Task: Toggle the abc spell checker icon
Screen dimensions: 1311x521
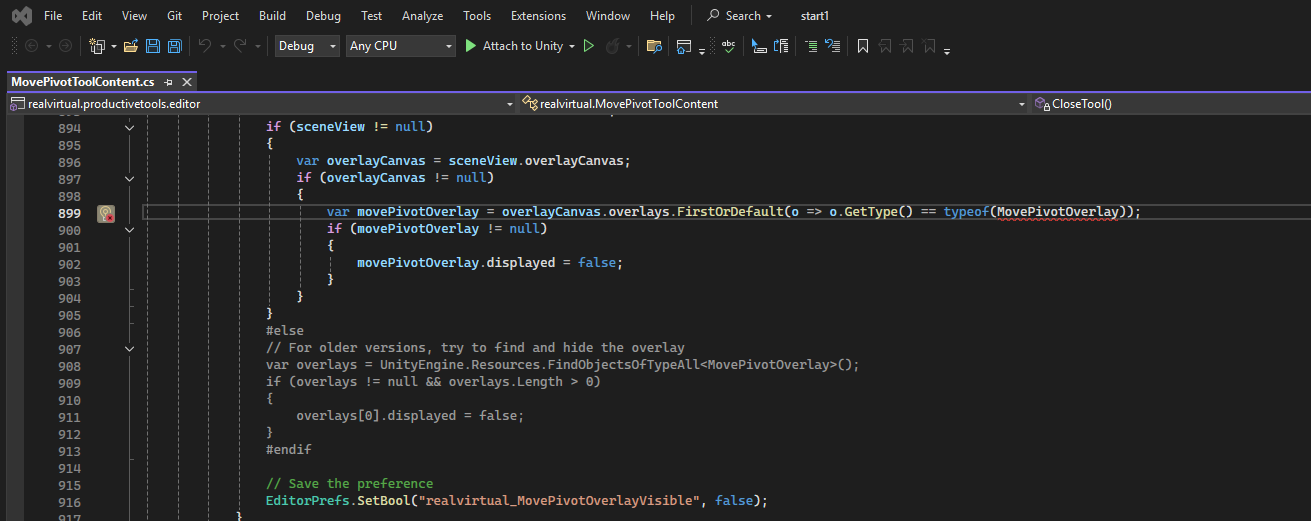Action: (729, 46)
